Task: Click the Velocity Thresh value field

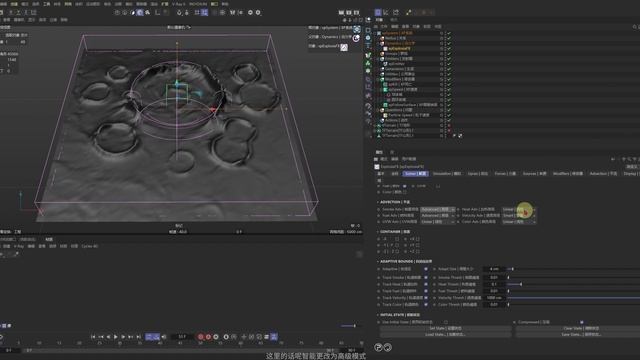Action: tap(494, 298)
